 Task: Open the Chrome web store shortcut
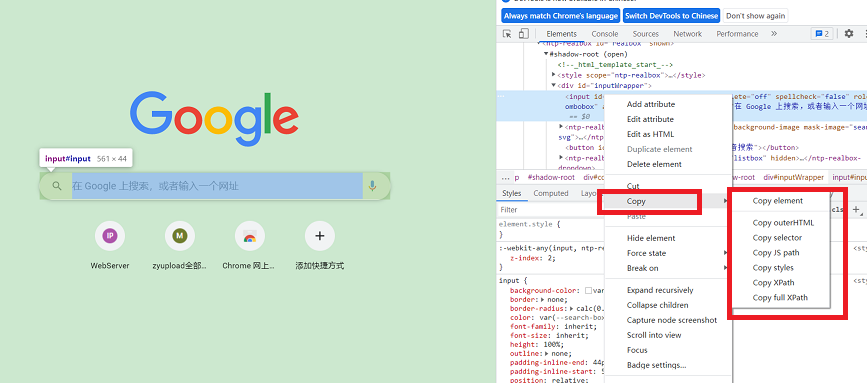point(249,245)
